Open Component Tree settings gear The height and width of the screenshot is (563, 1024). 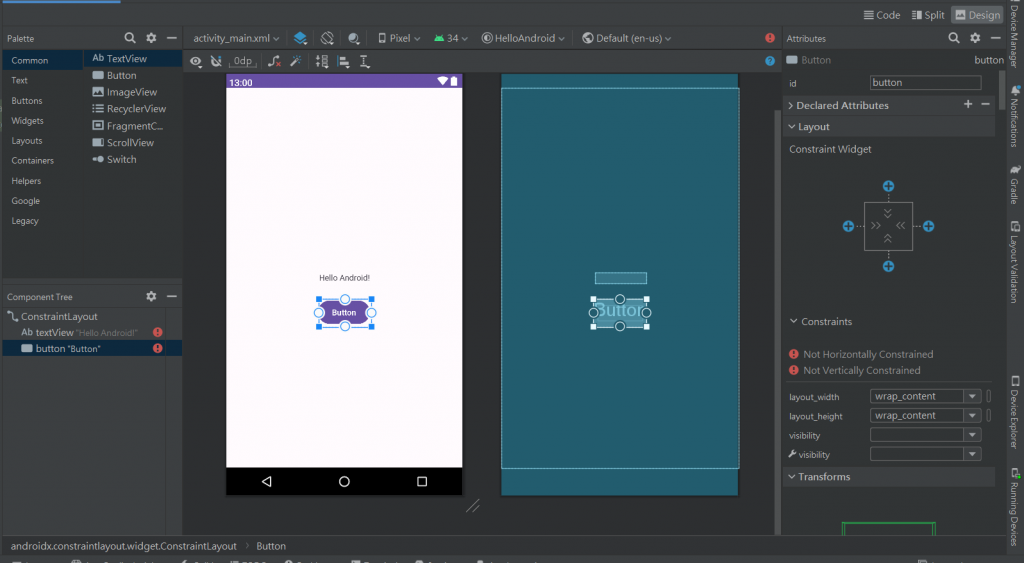click(x=151, y=297)
